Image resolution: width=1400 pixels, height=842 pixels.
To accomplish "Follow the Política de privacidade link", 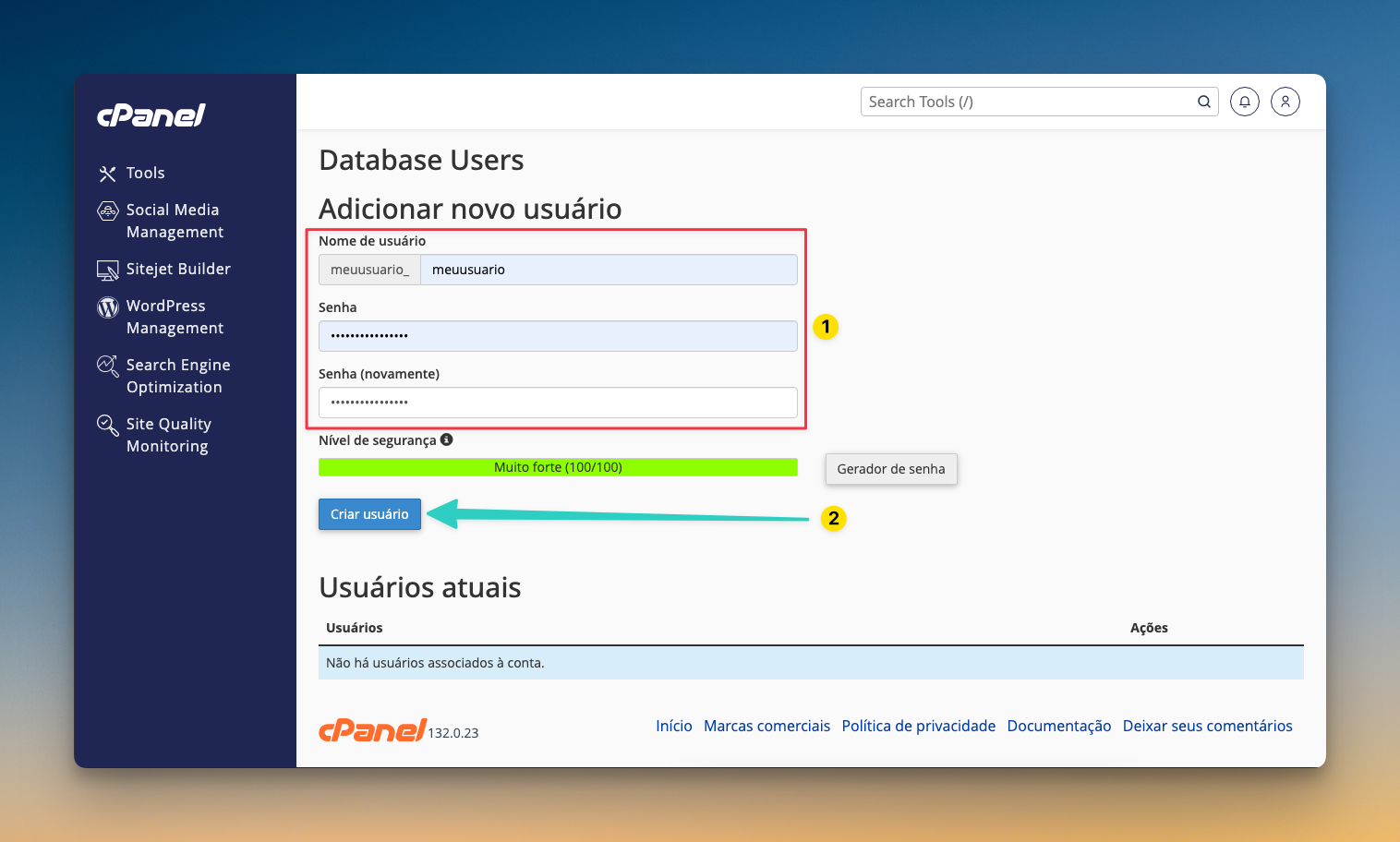I will click(x=918, y=726).
